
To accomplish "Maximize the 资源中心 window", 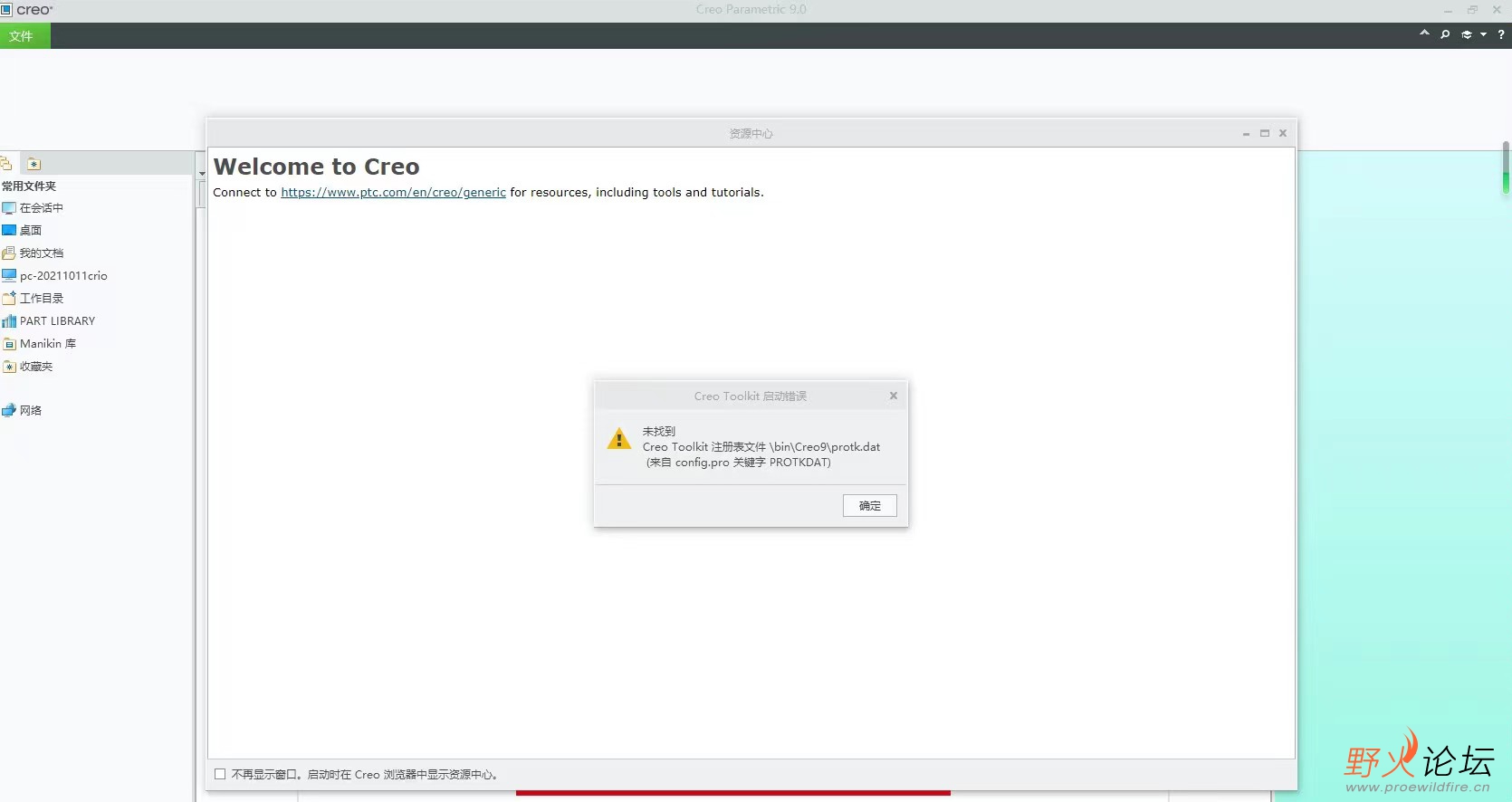I will click(x=1265, y=133).
